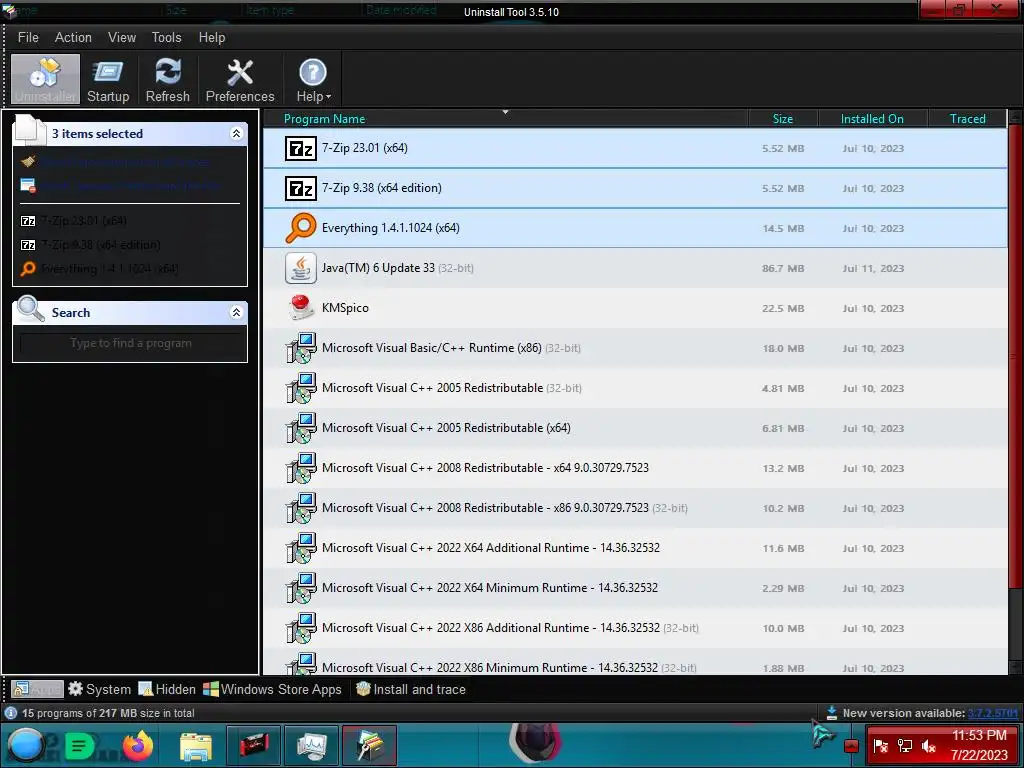Open File Explorer from the taskbar

[x=196, y=746]
